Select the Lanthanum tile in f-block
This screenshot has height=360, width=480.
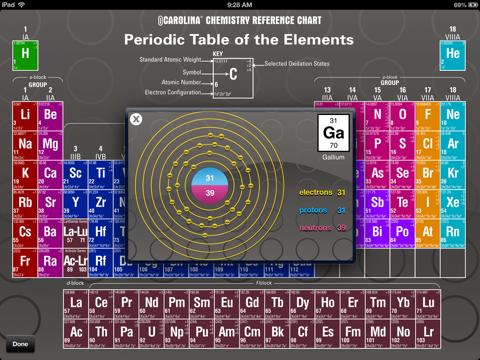tap(76, 305)
